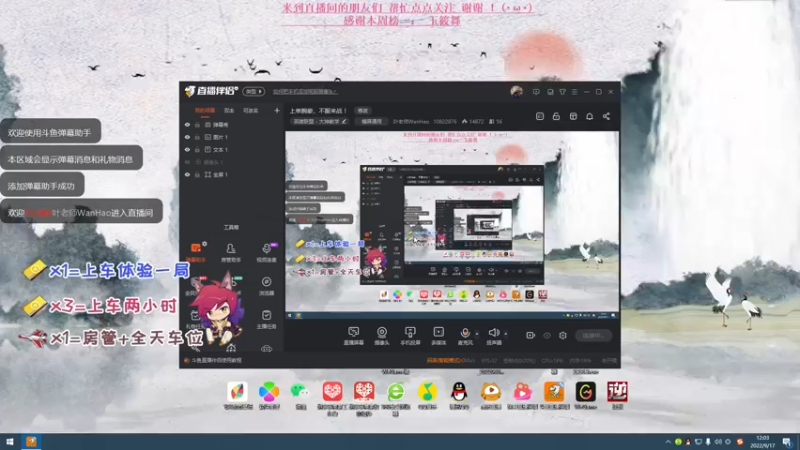Toggle the padlock icon above the preview
The height and width of the screenshot is (450, 800).
pos(556,116)
